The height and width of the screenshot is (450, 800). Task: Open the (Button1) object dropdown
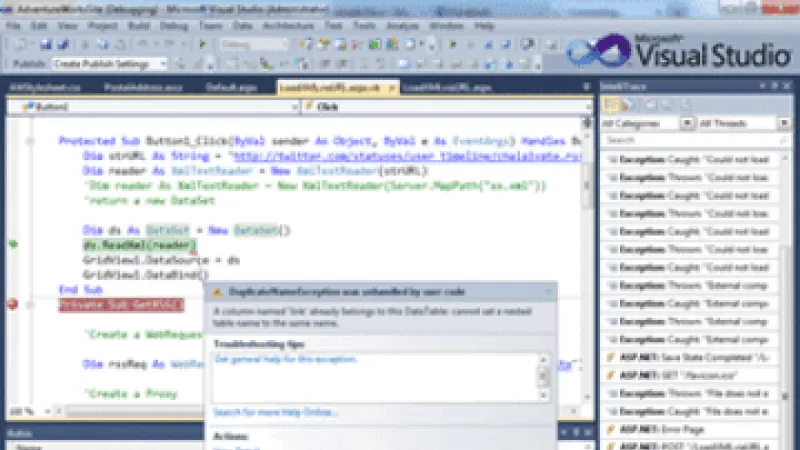click(294, 107)
